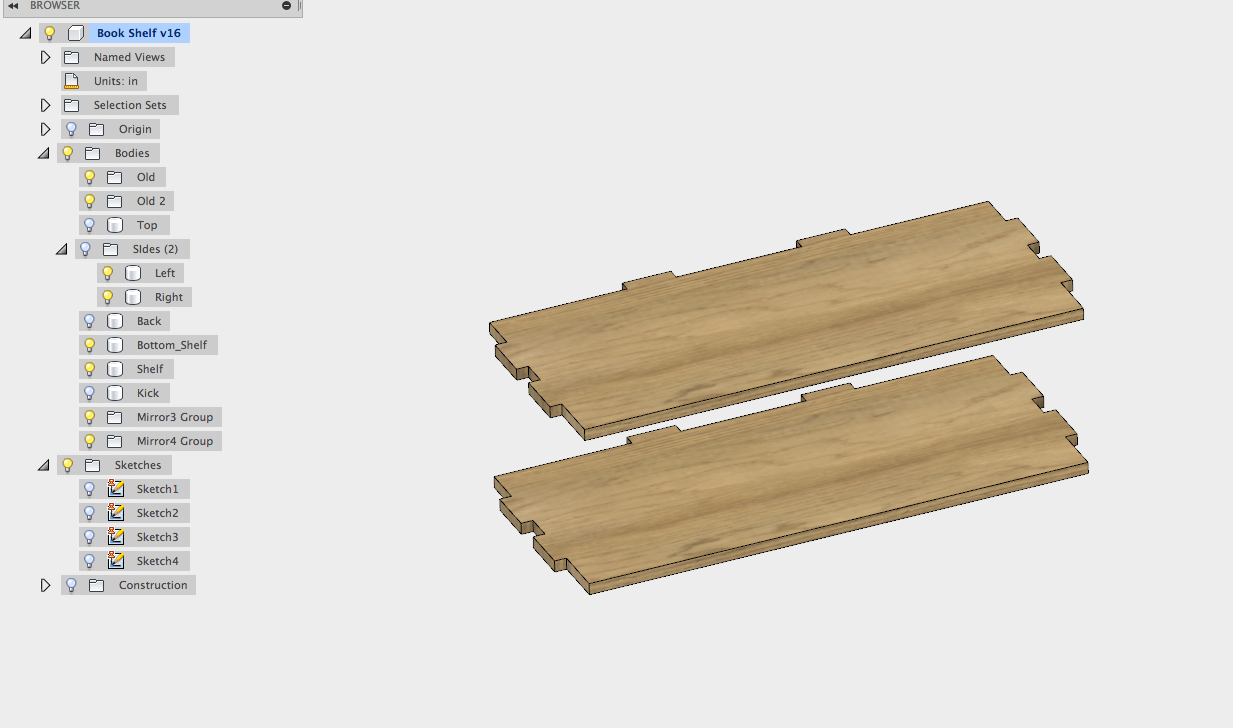Toggle visibility of the Left body

pos(108,272)
